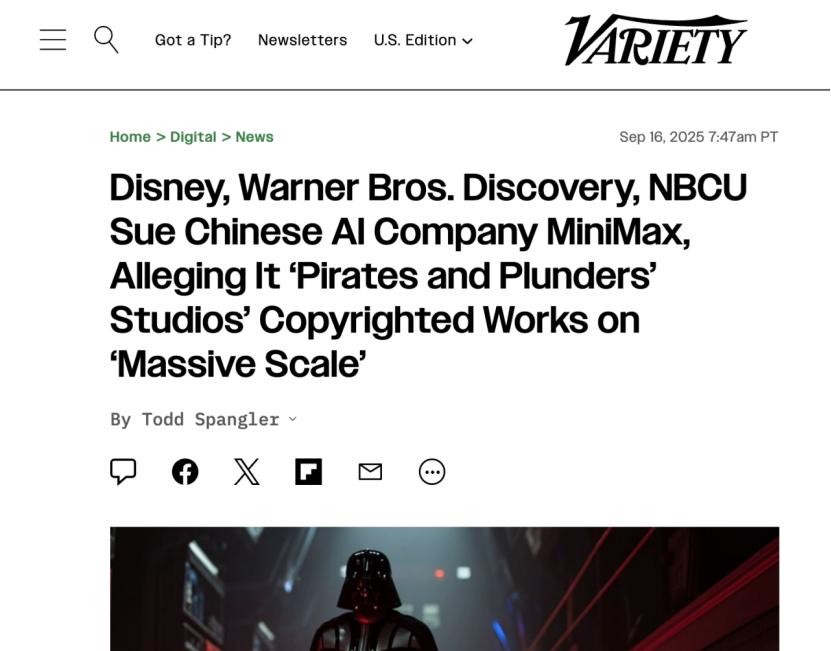The image size is (831, 651).
Task: Go to Home breadcrumb
Action: point(130,137)
